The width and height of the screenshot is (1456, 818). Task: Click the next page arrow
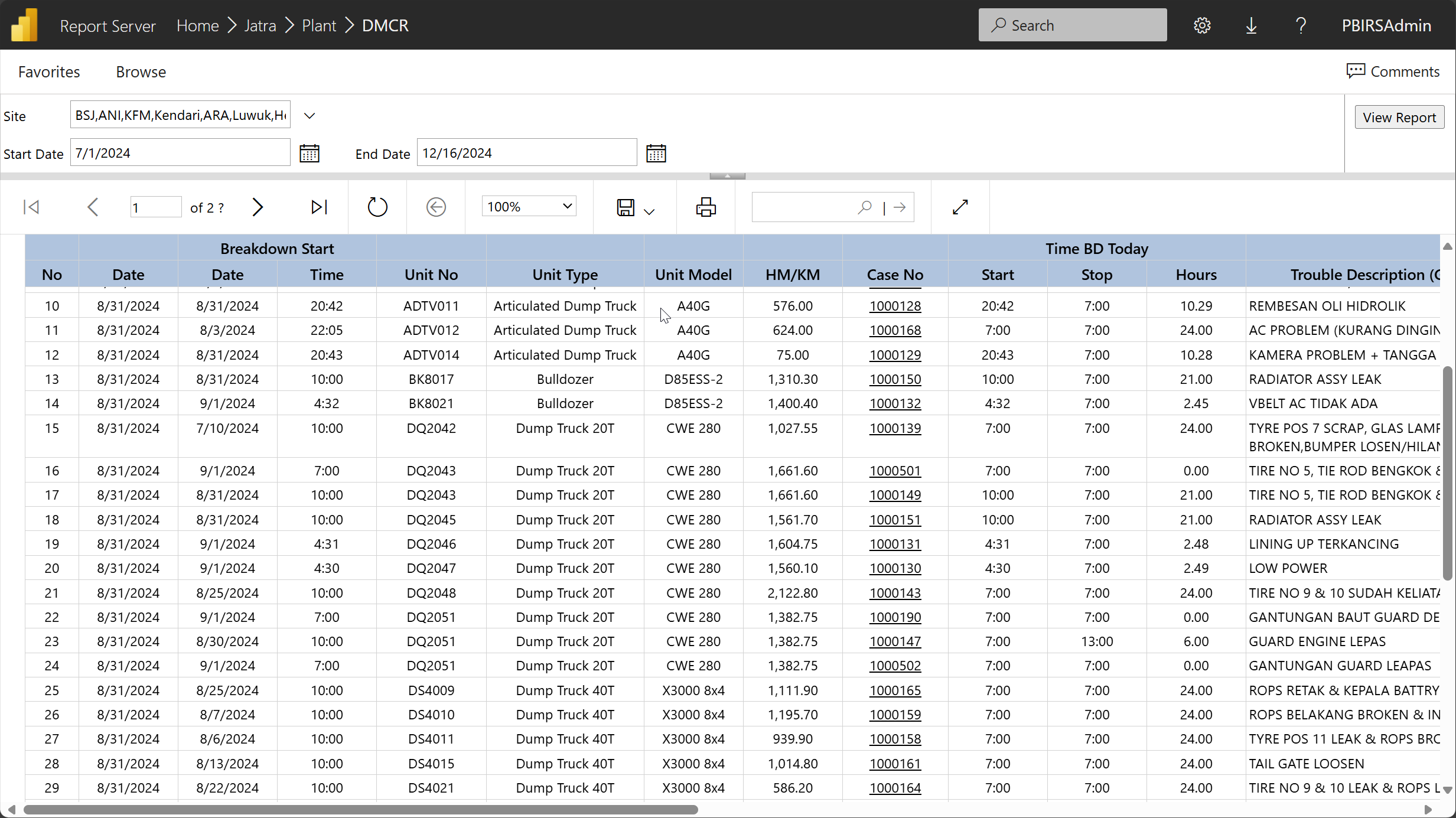[258, 207]
